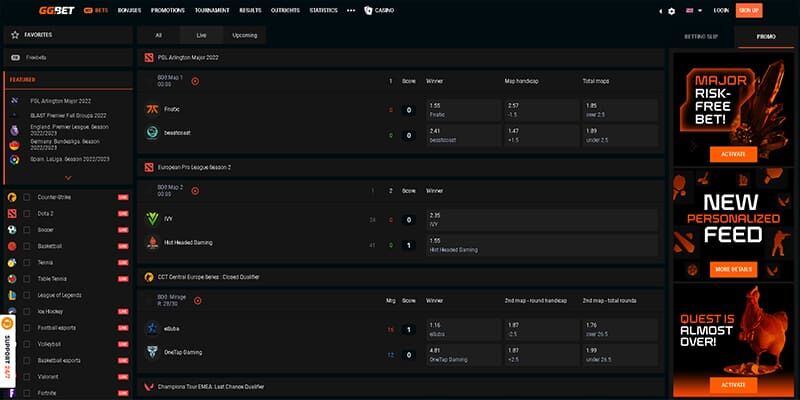Click the Casino shield icon
This screenshot has width=800, height=400.
click(368, 10)
